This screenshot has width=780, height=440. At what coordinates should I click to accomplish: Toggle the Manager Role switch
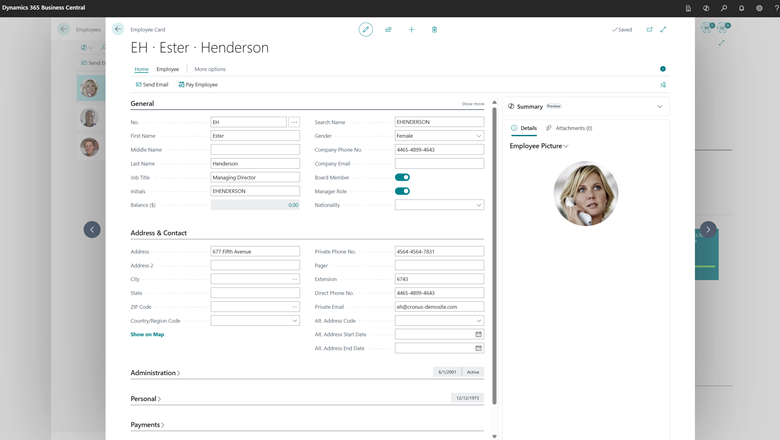point(402,191)
